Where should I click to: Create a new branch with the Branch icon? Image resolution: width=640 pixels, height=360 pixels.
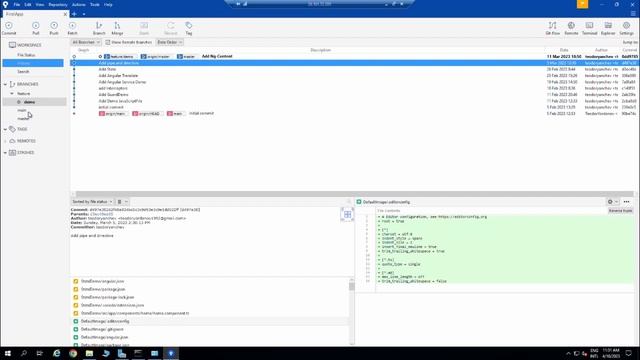pyautogui.click(x=99, y=28)
